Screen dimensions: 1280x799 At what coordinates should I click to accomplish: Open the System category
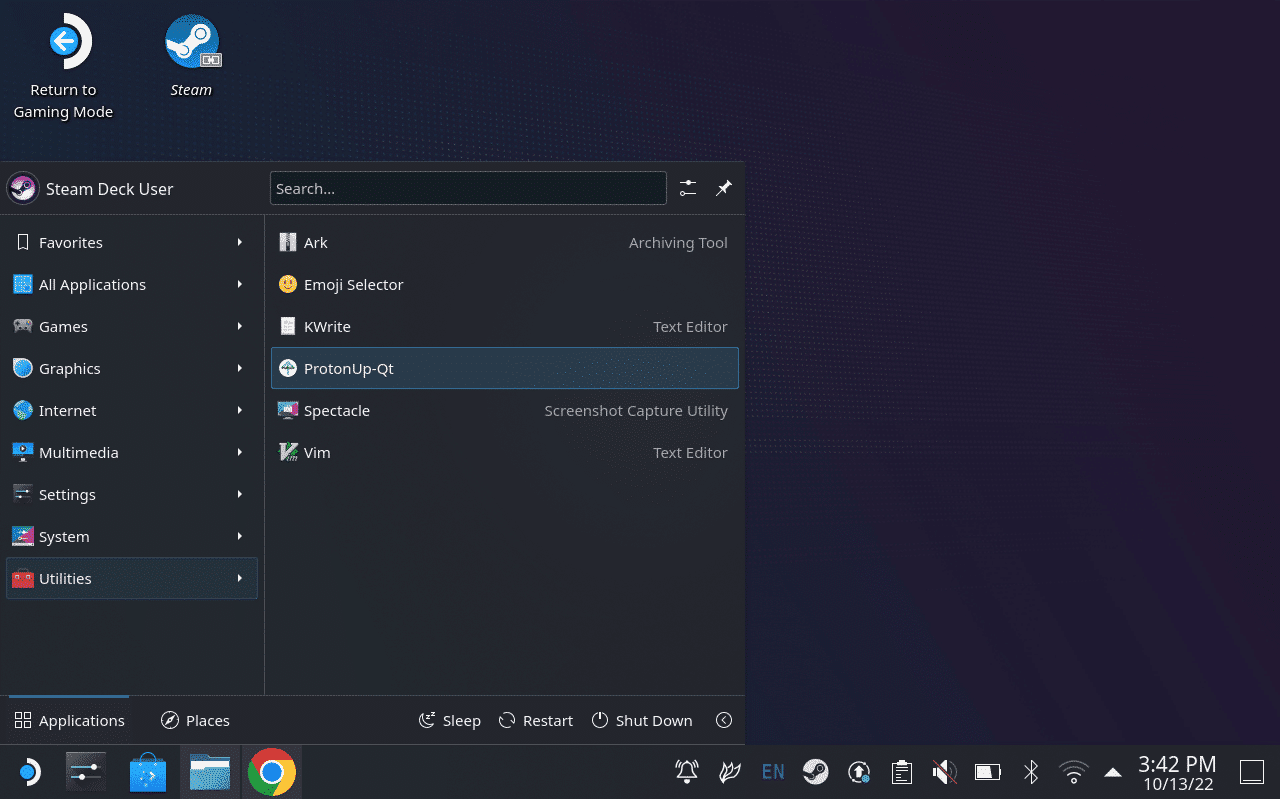click(x=131, y=537)
